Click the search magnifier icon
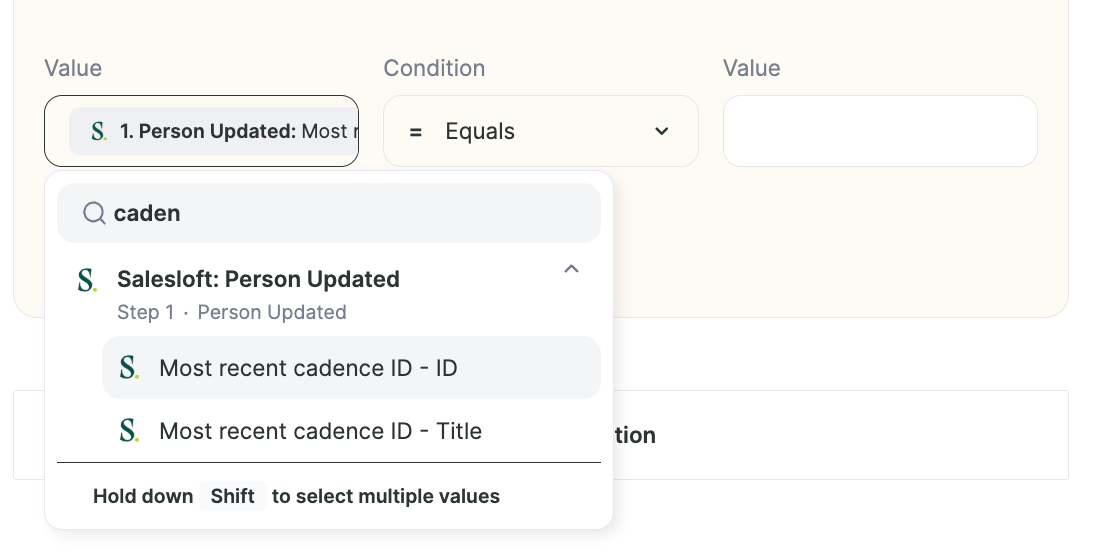The height and width of the screenshot is (560, 1104). pos(94,213)
